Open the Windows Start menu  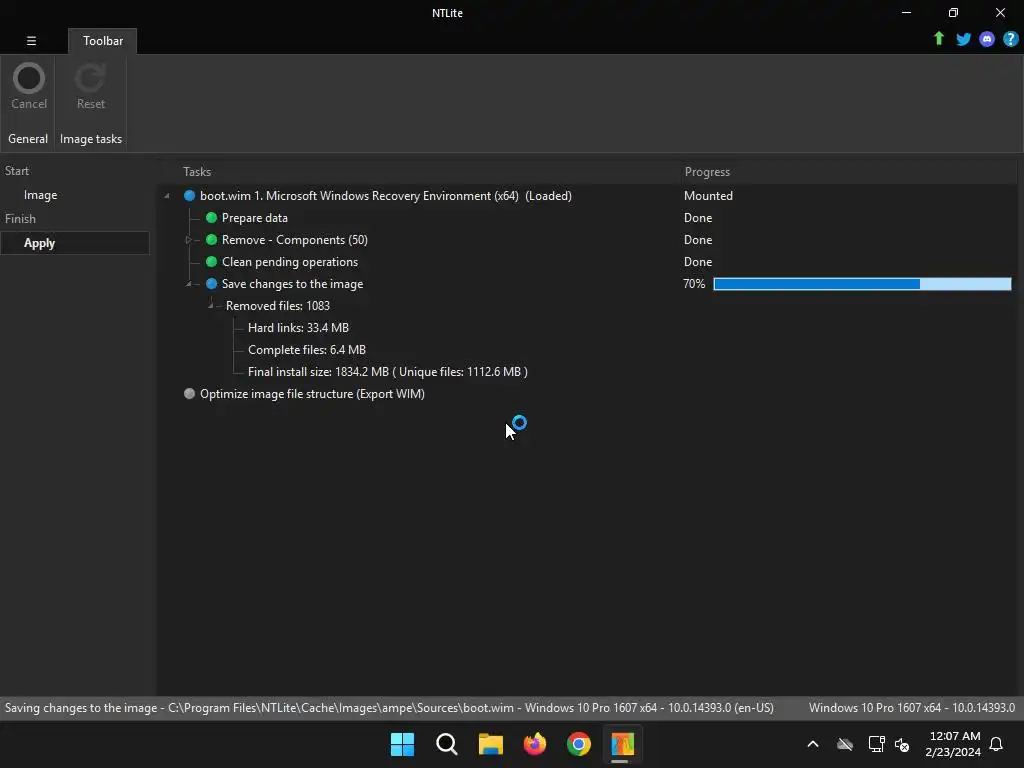[x=402, y=744]
